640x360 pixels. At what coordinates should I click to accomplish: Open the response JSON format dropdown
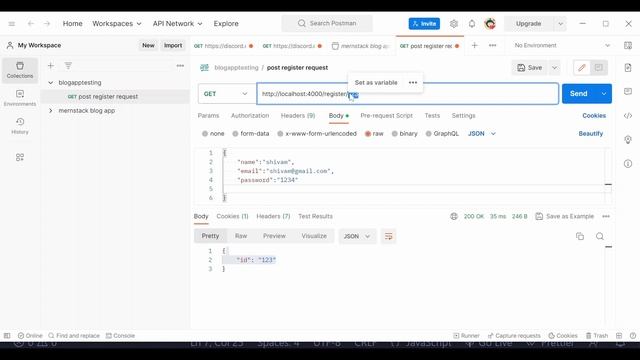357,236
